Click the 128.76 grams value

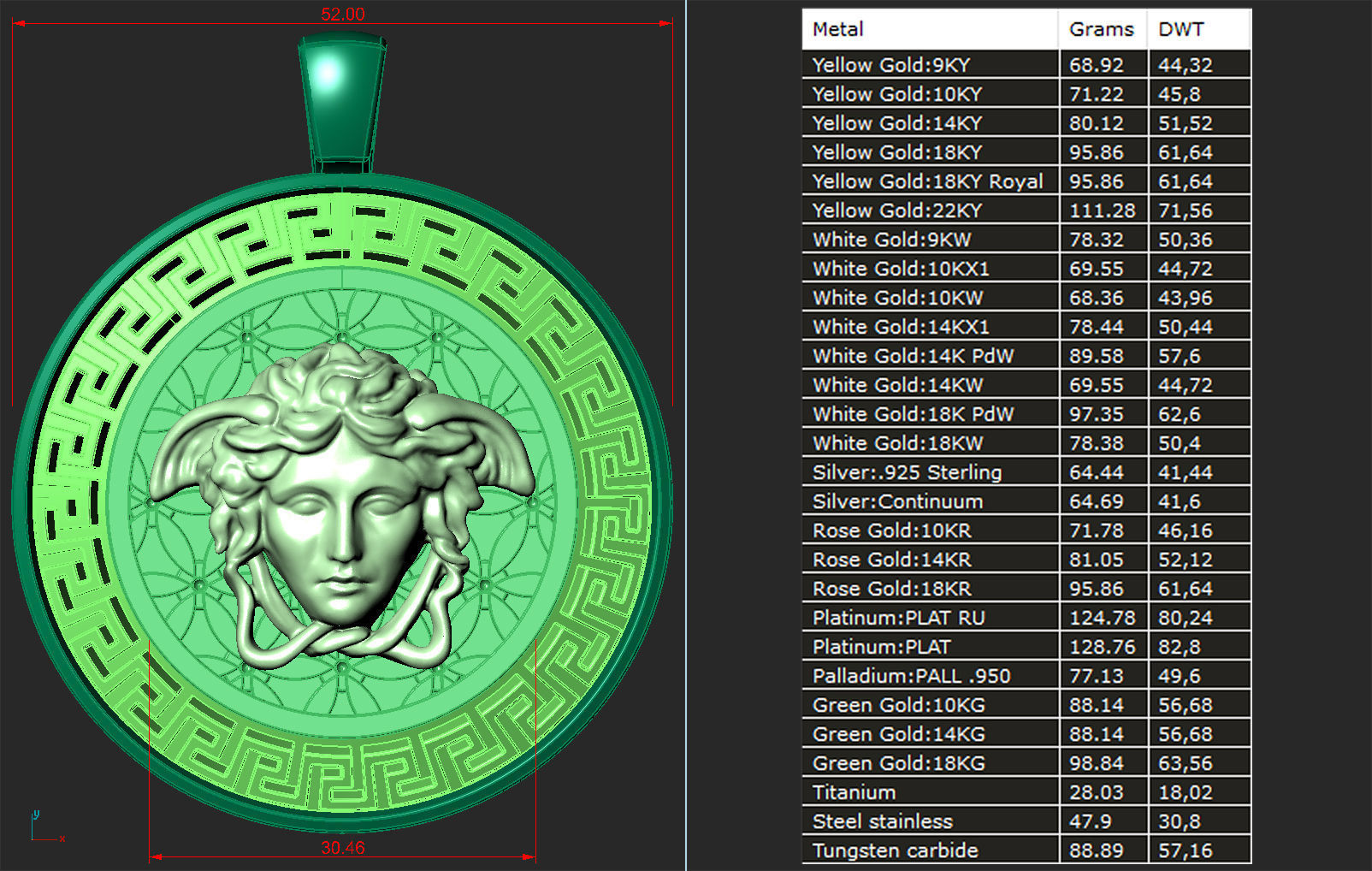click(1102, 647)
